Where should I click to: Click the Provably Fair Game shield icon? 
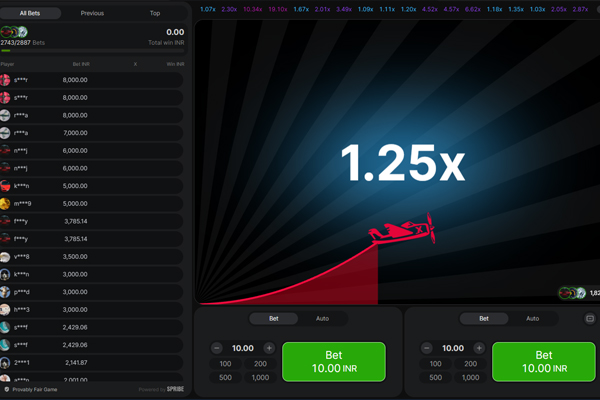click(x=7, y=389)
